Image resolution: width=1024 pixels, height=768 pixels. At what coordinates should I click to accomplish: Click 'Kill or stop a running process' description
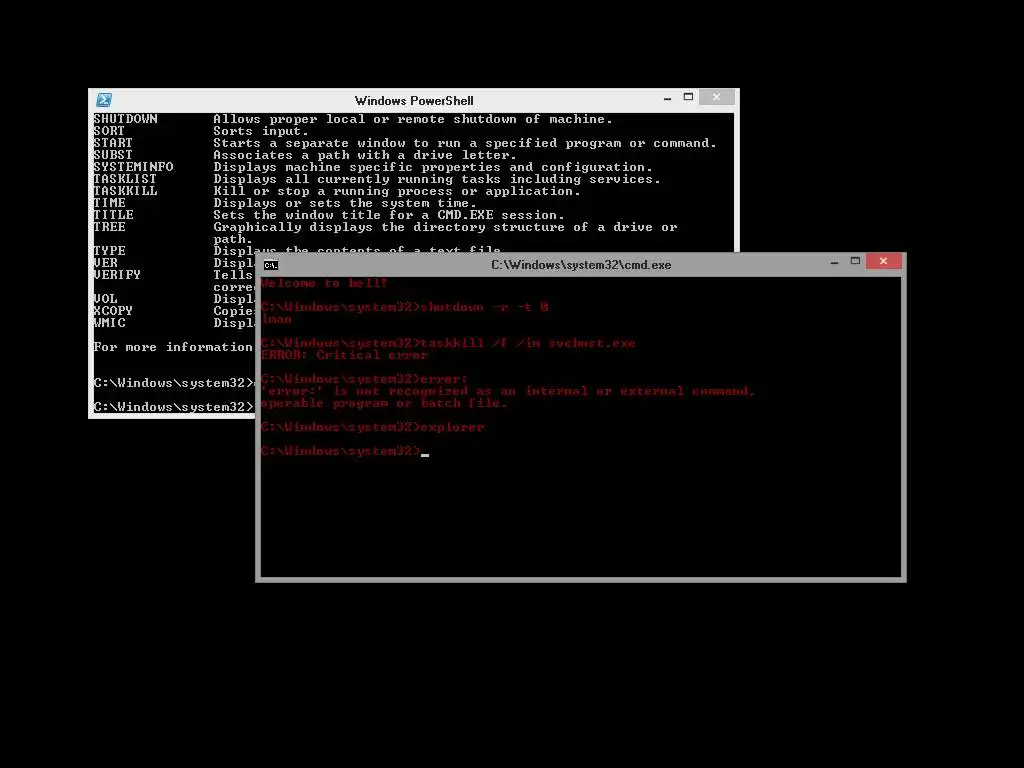397,191
